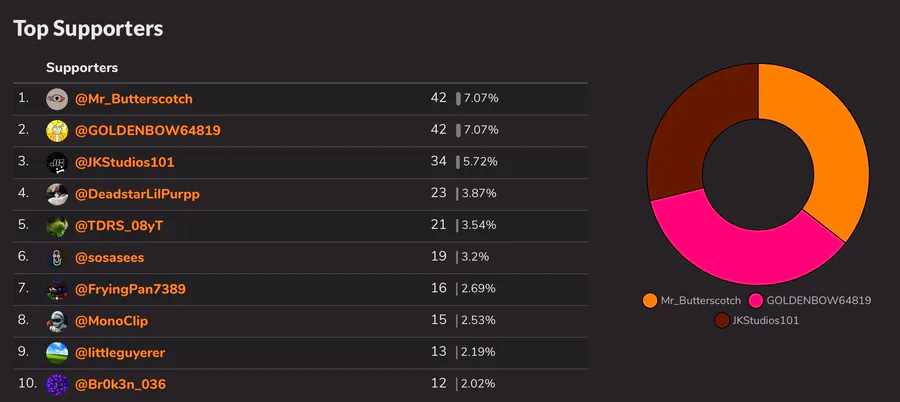
Task: Open the @Mr_Butterscotch profile link
Action: pos(134,99)
